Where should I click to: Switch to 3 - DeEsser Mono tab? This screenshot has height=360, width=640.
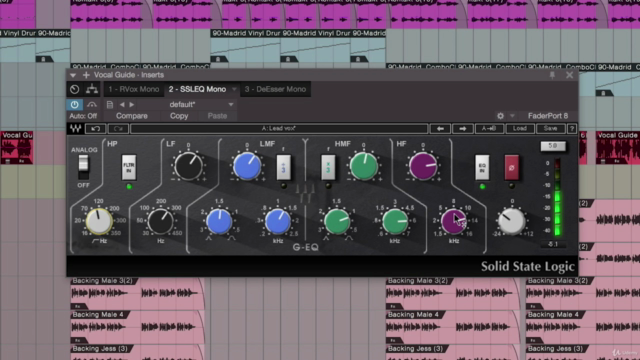[275, 89]
